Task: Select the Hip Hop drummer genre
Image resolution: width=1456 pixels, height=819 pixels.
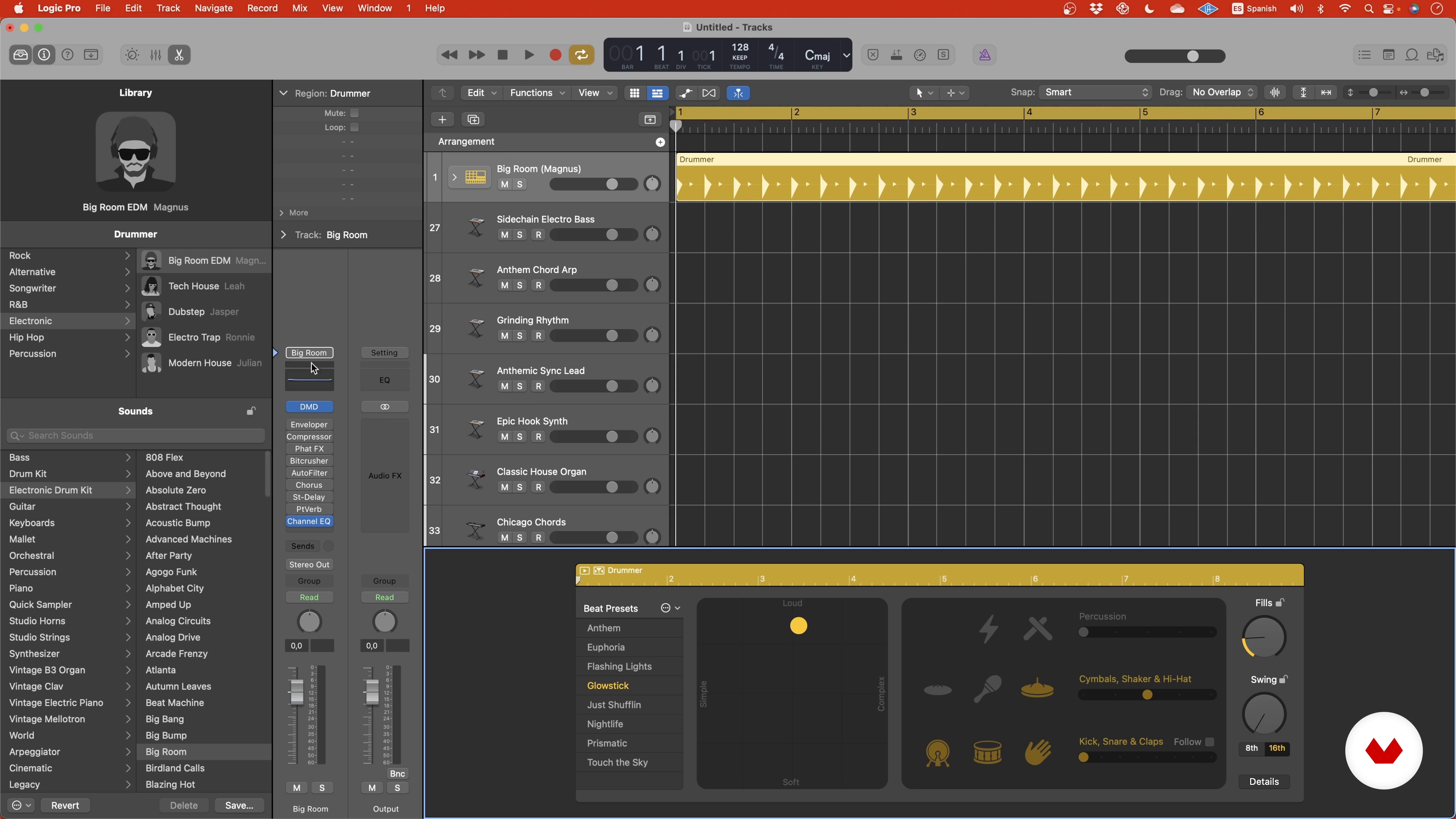Action: point(68,337)
